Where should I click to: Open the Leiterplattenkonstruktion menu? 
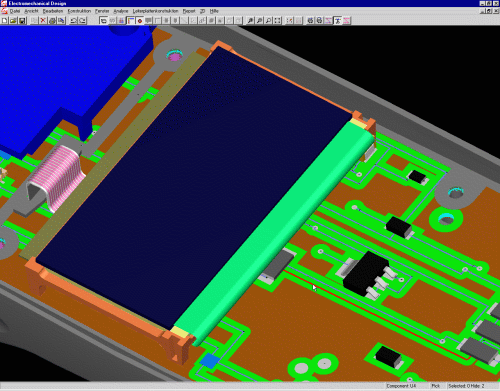156,11
